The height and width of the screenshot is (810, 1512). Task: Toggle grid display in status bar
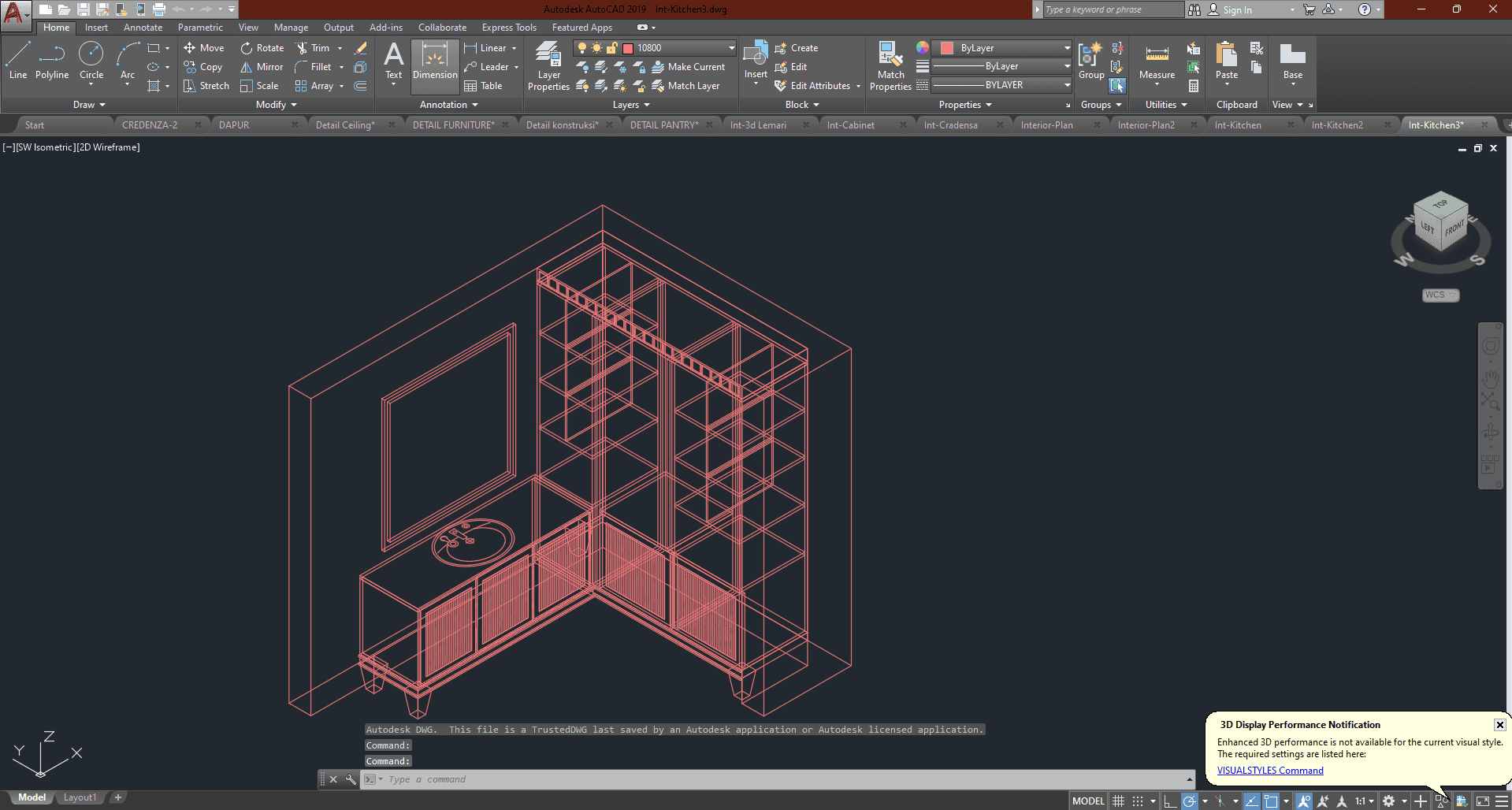point(1119,801)
